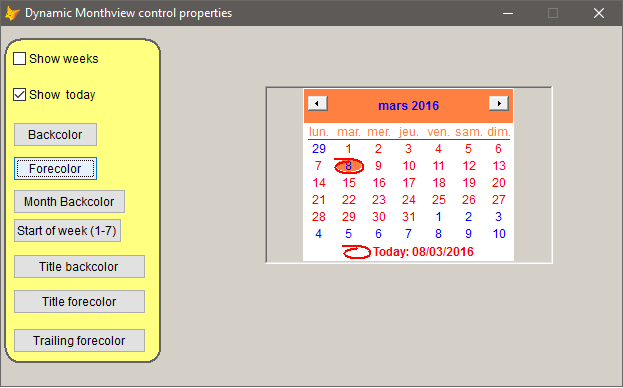This screenshot has width=623, height=388.
Task: Select day 18 in the calendar
Action: [439, 183]
